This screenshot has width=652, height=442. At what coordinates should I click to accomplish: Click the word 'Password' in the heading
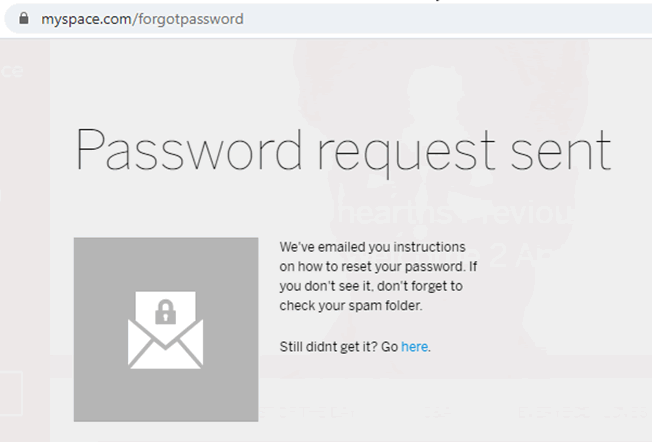pos(188,150)
